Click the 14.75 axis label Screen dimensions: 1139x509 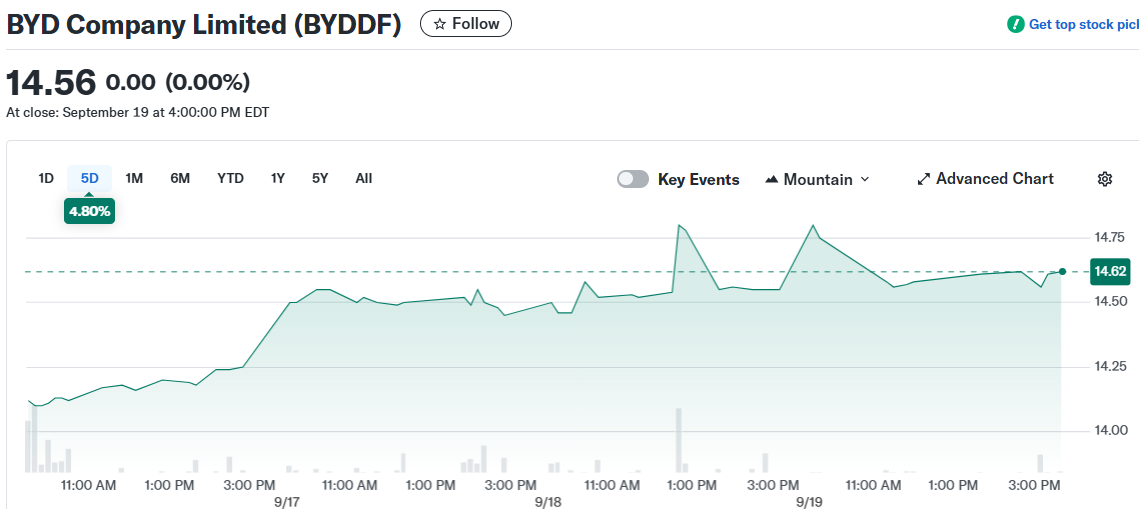click(x=1108, y=237)
